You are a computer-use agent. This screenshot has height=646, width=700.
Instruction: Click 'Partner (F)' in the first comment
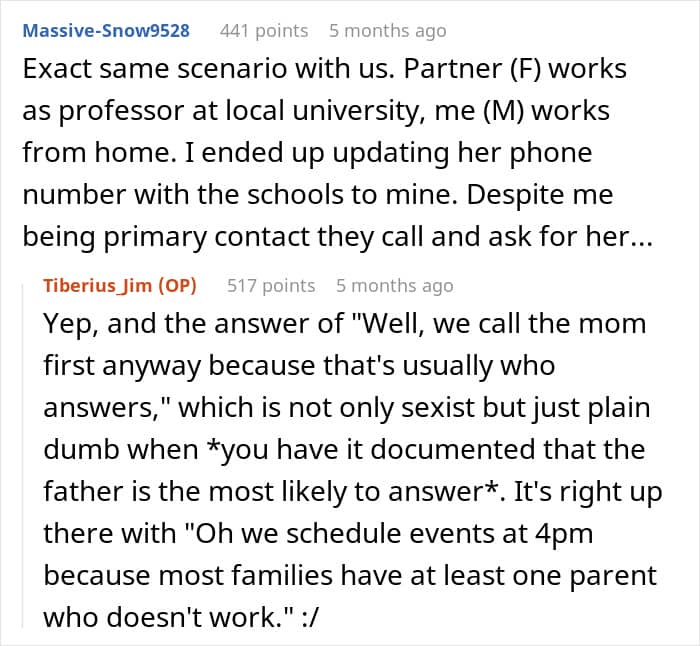pyautogui.click(x=472, y=69)
